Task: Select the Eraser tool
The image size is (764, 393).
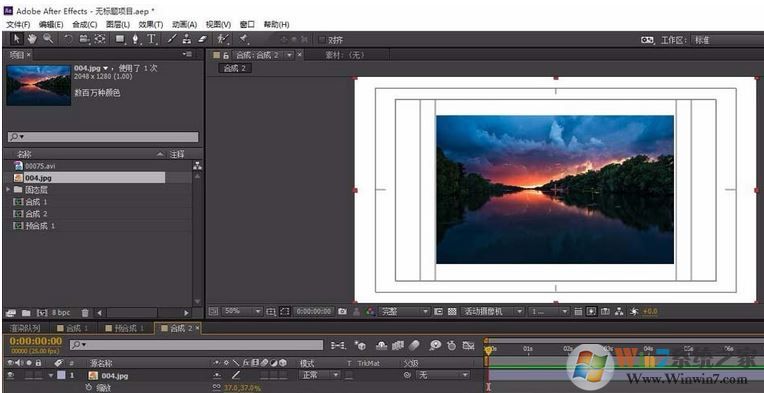Action: 203,39
